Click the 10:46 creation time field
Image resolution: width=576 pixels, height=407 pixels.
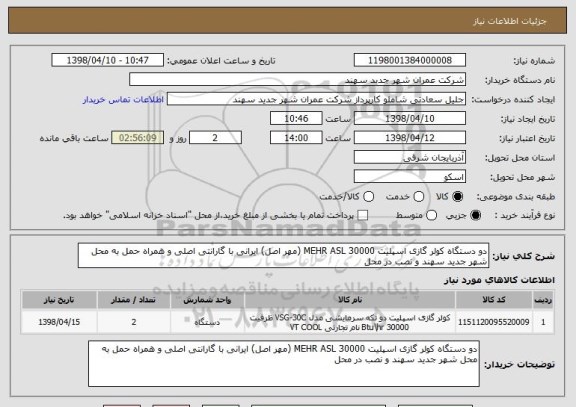[x=296, y=118]
